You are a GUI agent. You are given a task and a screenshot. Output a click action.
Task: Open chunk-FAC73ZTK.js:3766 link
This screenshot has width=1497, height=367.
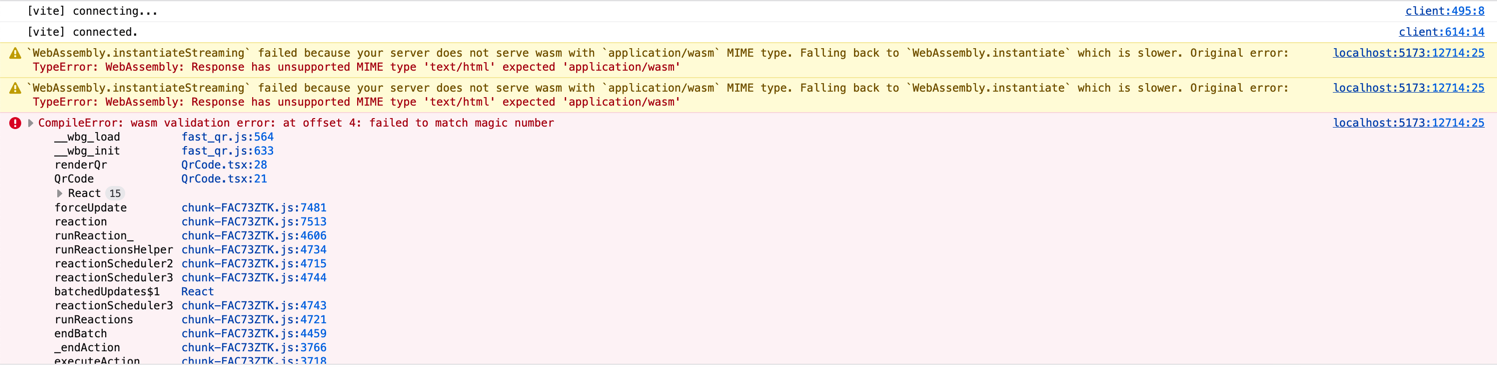[x=254, y=347]
